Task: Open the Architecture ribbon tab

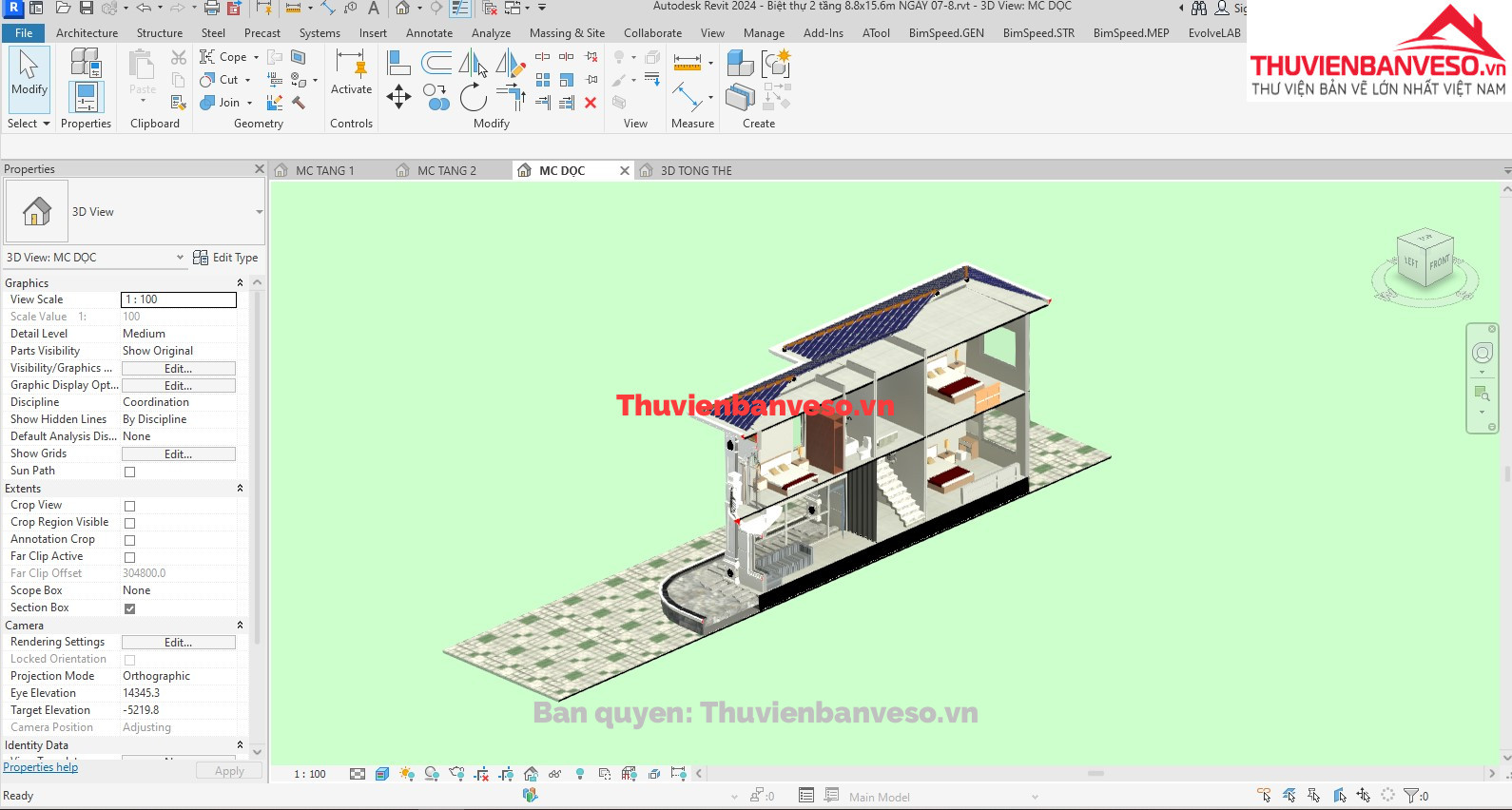Action: (x=87, y=32)
